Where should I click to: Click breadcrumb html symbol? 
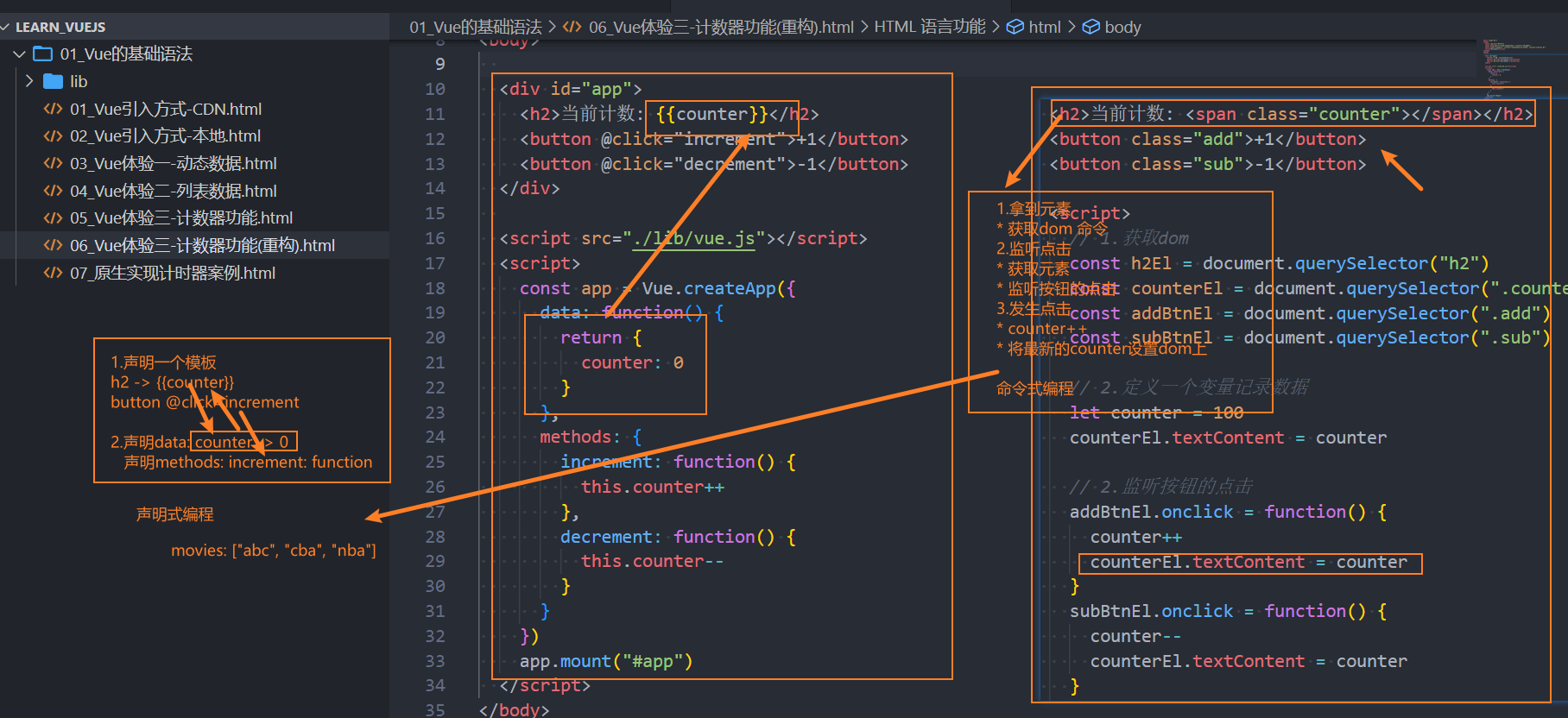tap(1045, 27)
